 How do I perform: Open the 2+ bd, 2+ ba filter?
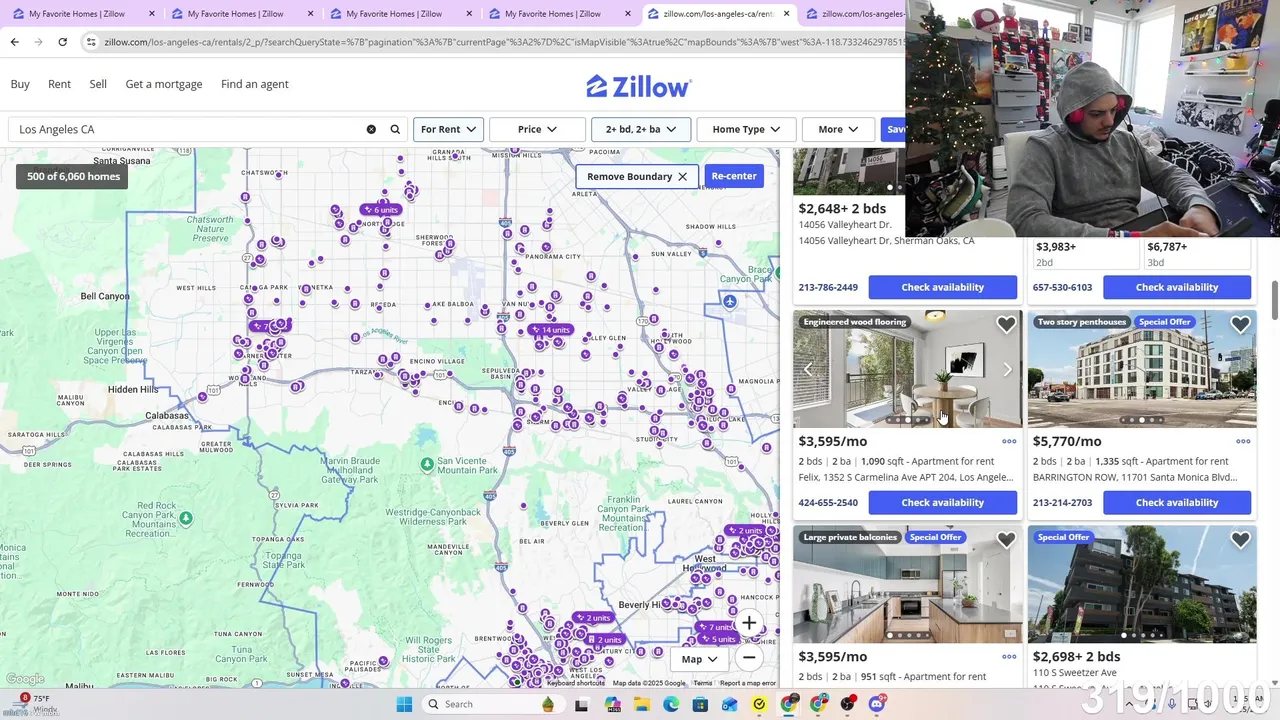pos(640,129)
